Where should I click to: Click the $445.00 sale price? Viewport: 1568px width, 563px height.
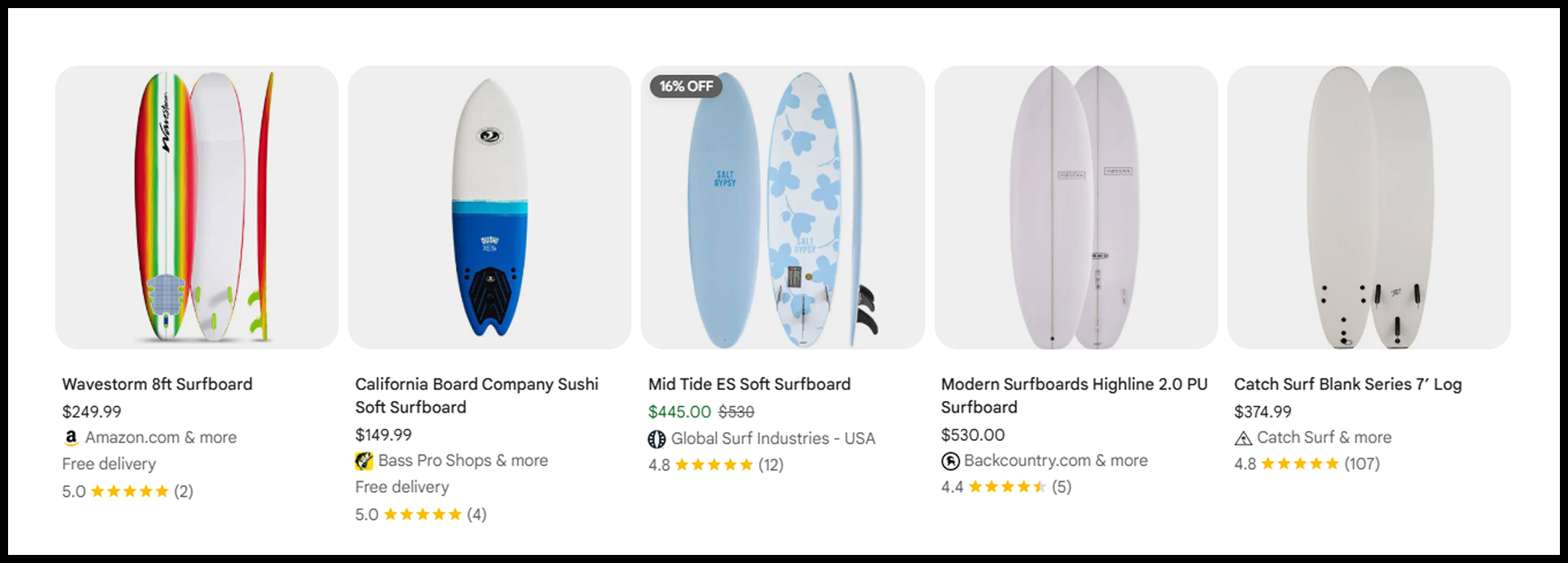click(x=679, y=412)
